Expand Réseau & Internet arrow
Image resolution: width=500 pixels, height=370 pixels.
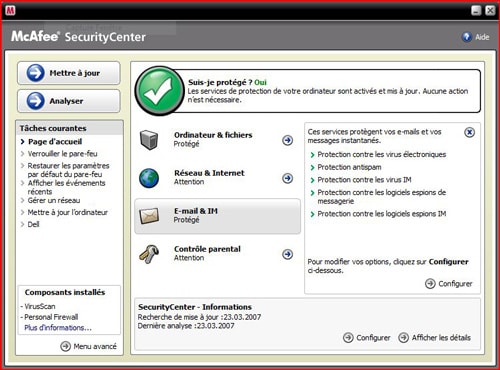click(x=287, y=178)
